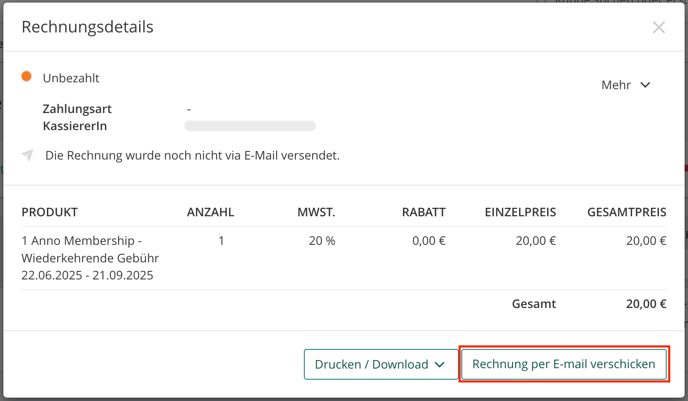Click the blurred KassiererIn name field
Viewport: 688px width, 401px height.
tap(250, 126)
